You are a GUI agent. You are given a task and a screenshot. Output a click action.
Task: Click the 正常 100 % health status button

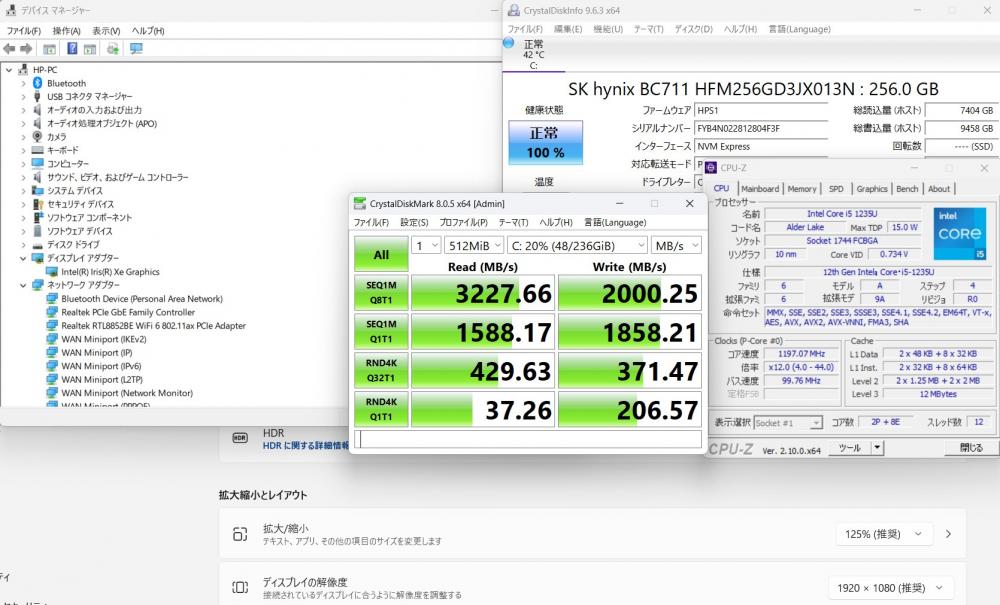pyautogui.click(x=545, y=143)
